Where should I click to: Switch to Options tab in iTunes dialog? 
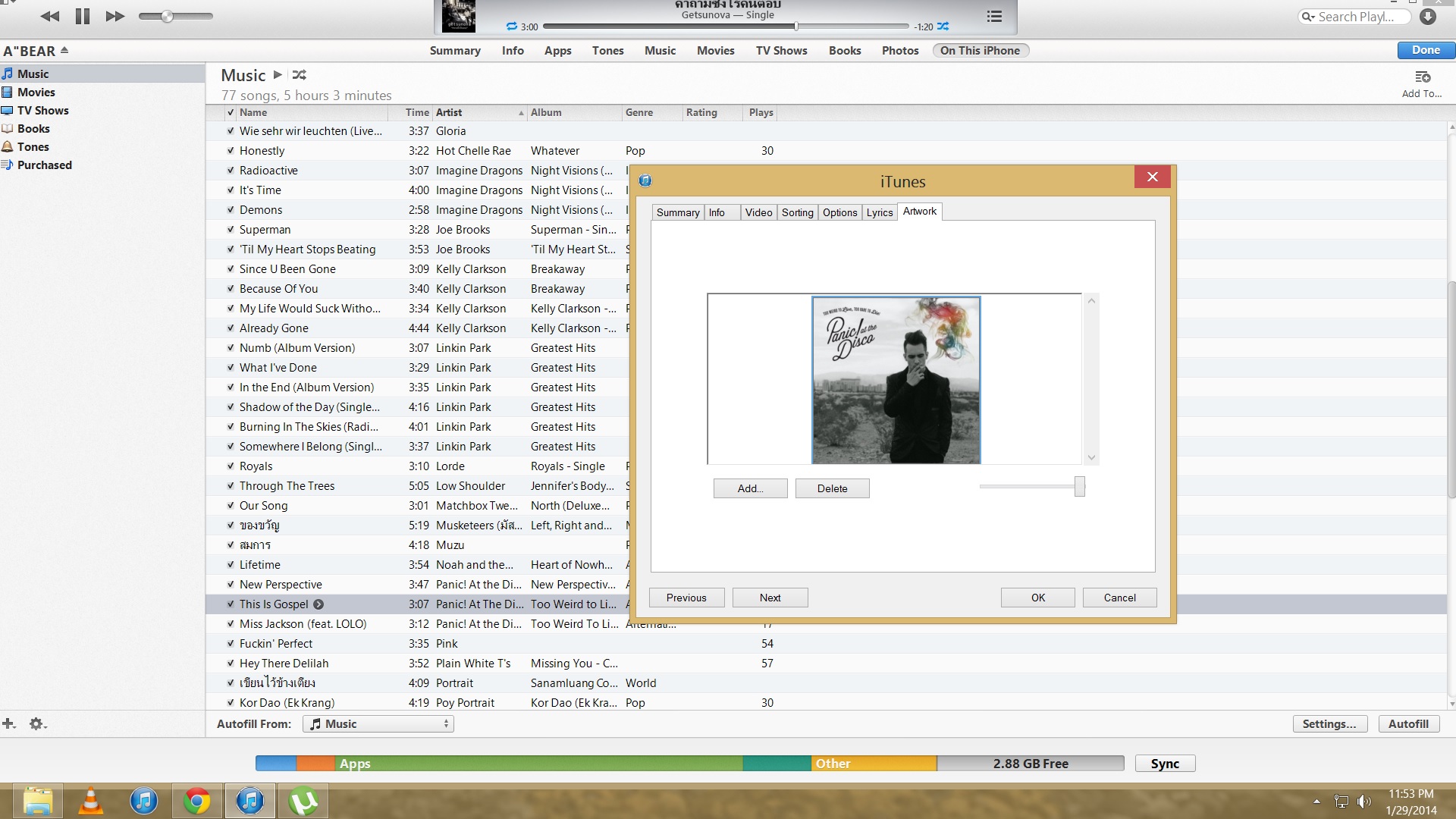click(x=839, y=212)
